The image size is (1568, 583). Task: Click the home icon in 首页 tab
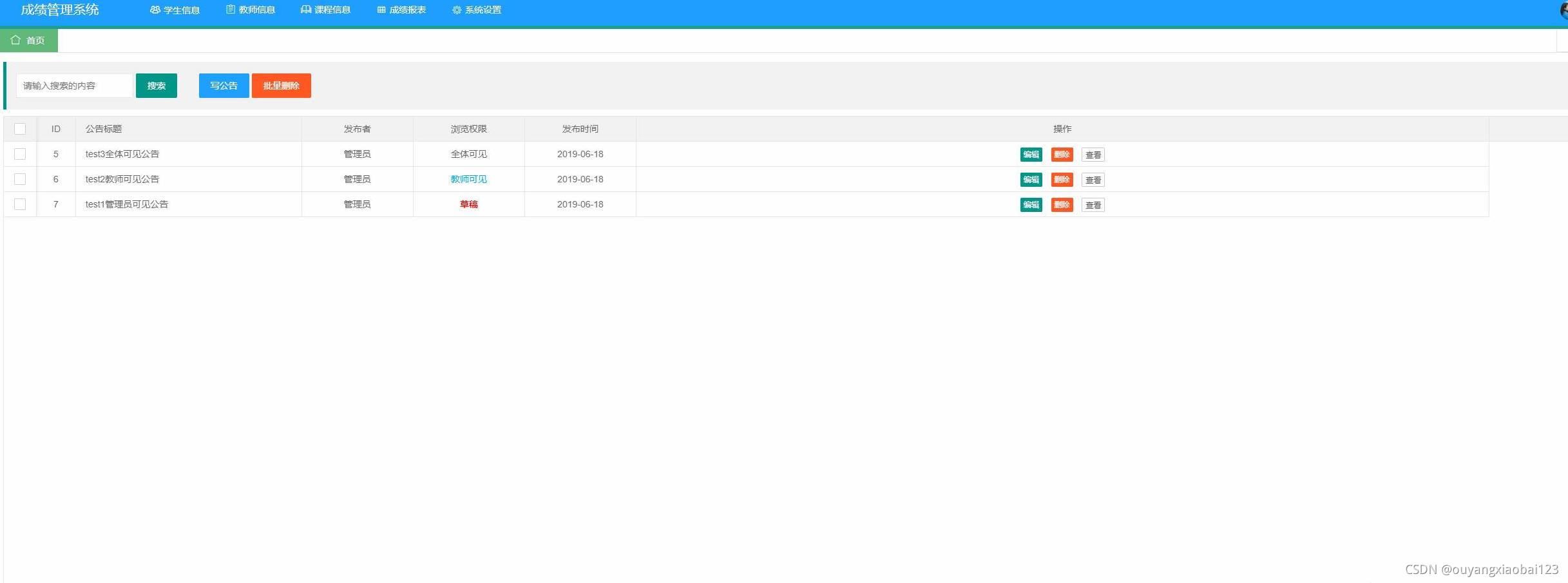coord(15,40)
